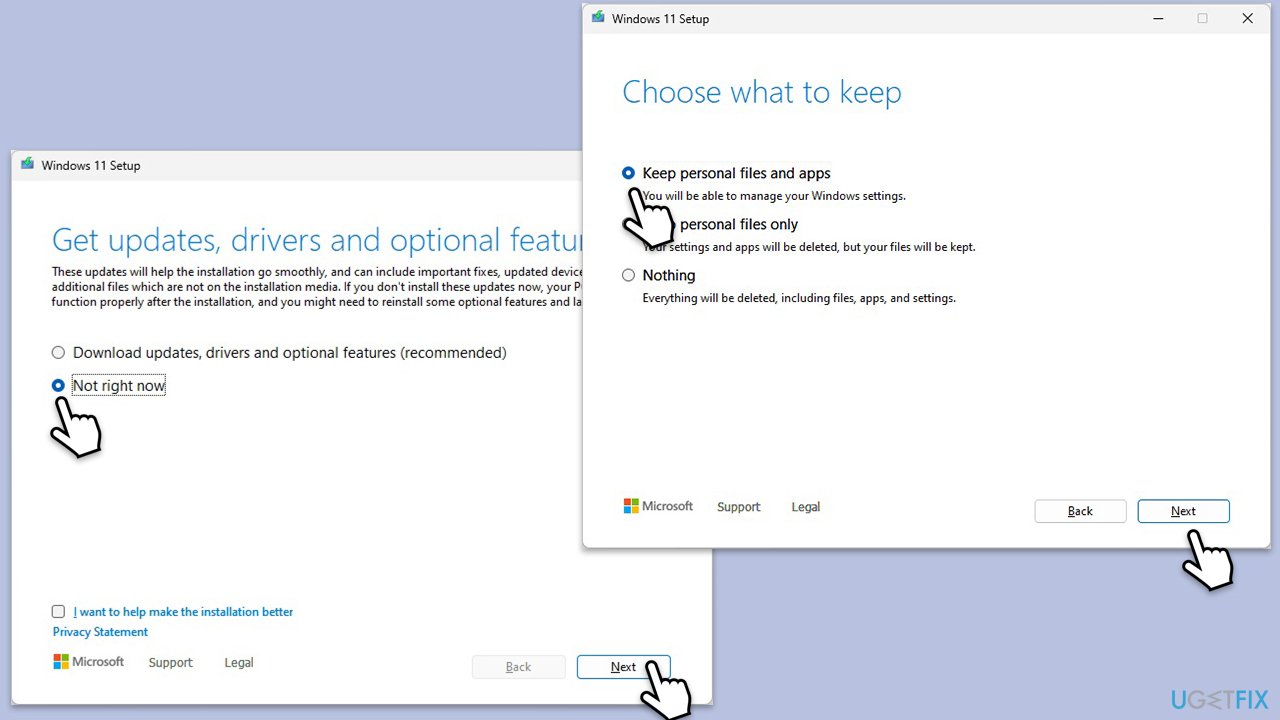Click the 'Get updates, drivers' heading
The width and height of the screenshot is (1280, 720).
click(x=317, y=240)
